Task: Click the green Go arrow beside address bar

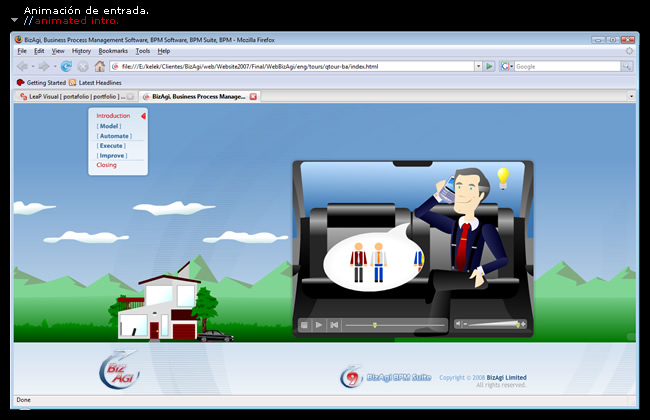Action: [489, 66]
